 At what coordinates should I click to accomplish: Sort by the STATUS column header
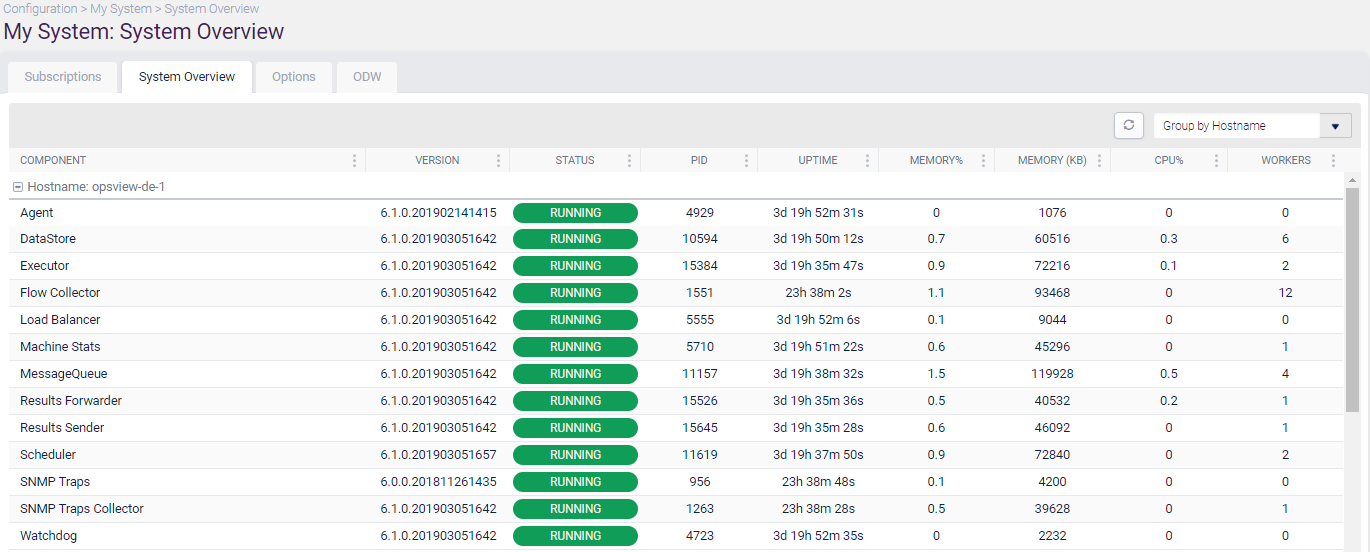click(x=575, y=160)
